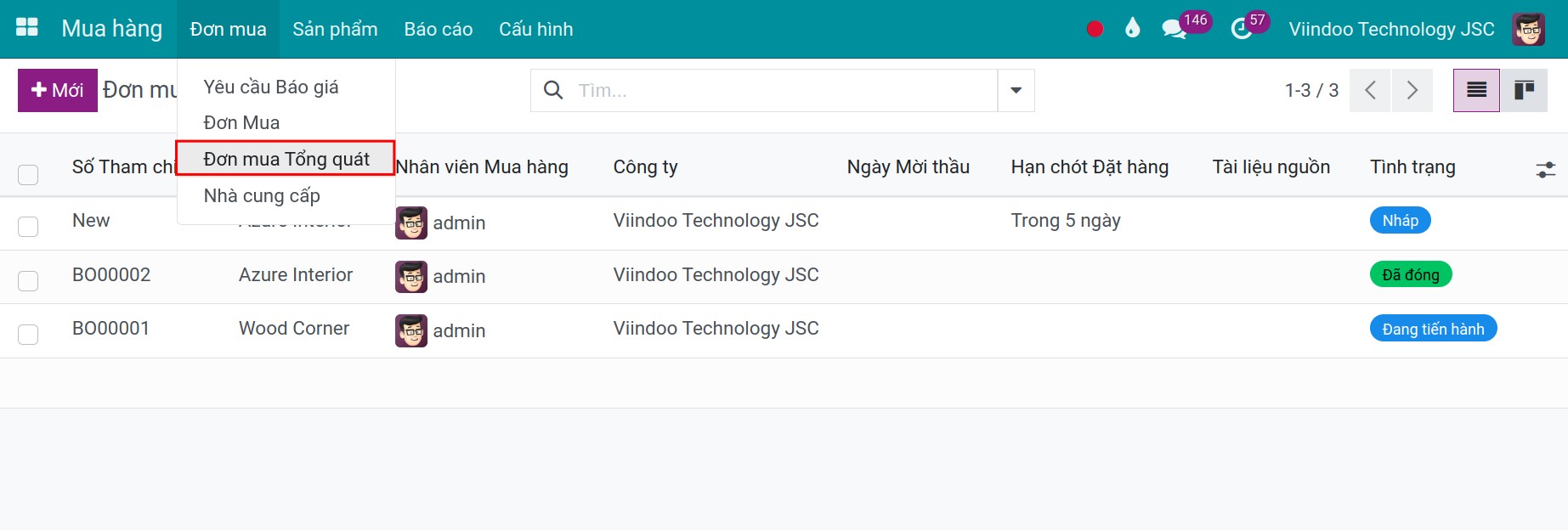Screen dimensions: 1568x530
Task: Open user avatar menu in top bar
Action: pos(1528,29)
